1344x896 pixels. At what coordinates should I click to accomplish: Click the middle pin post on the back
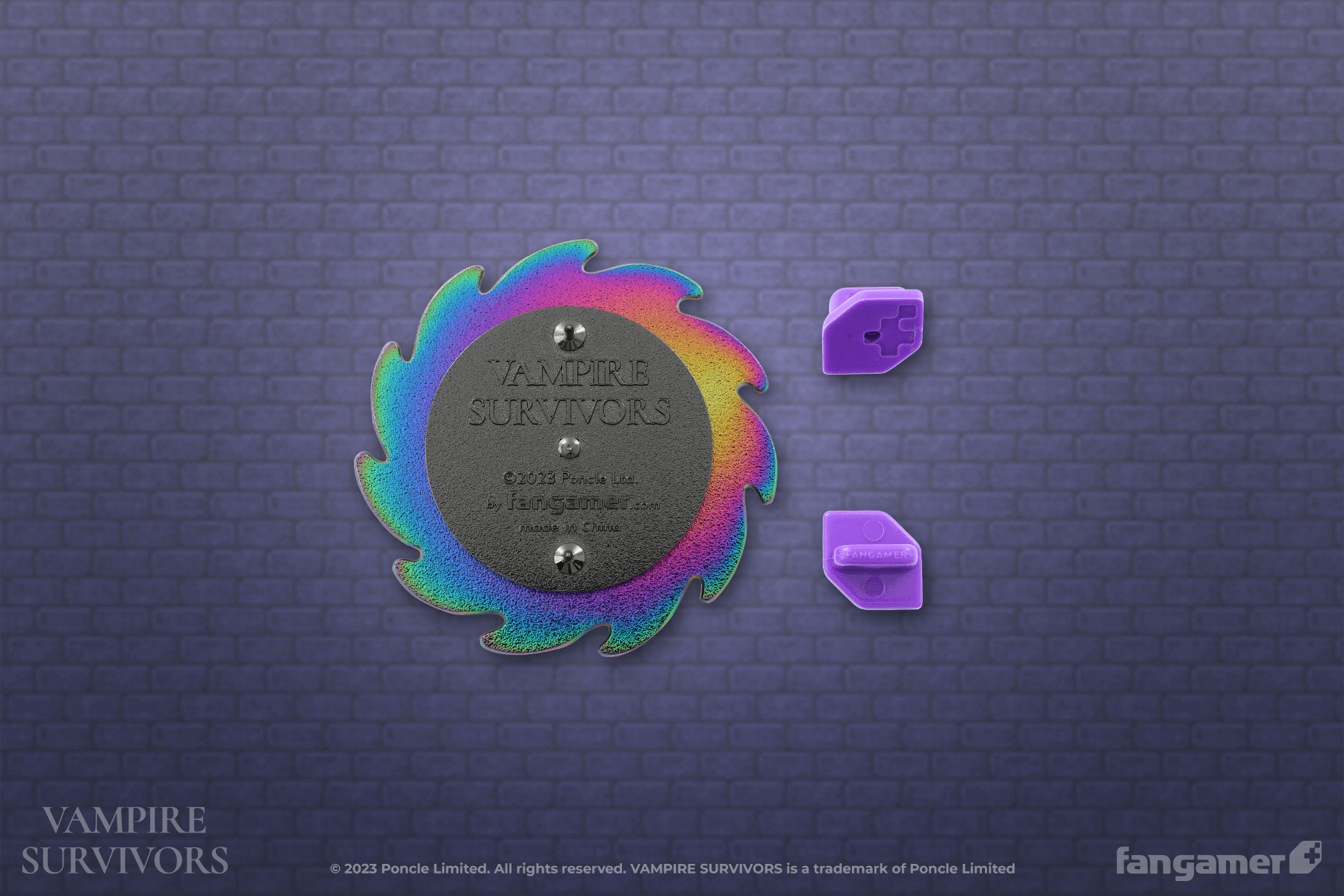click(570, 447)
